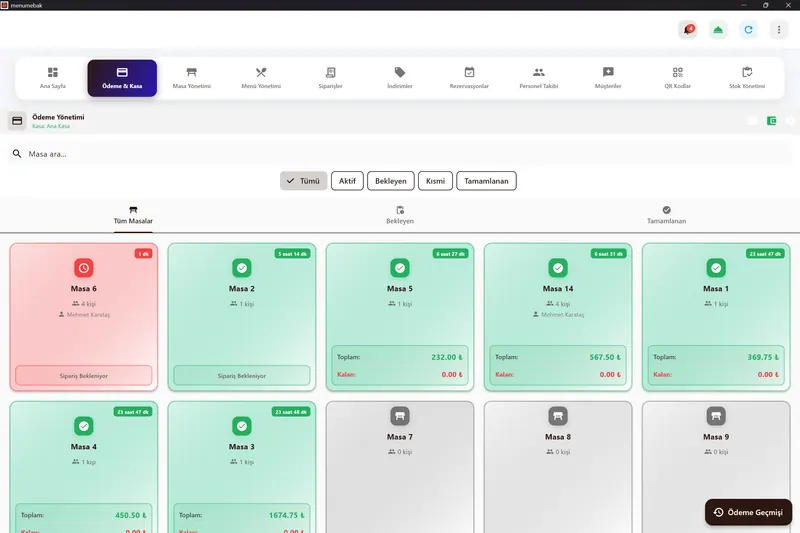Select the Bekleyen filter chip
Image resolution: width=800 pixels, height=533 pixels.
[390, 181]
